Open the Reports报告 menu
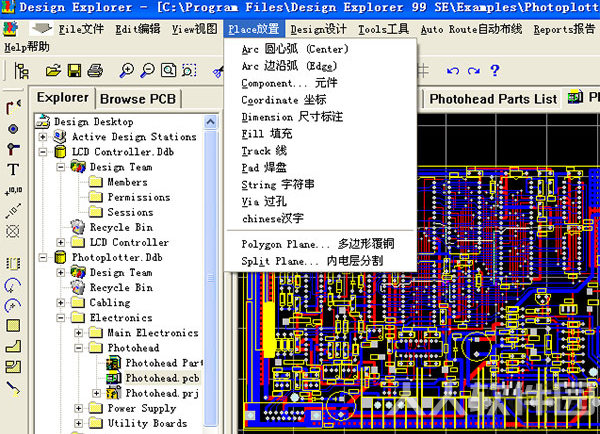 tap(564, 29)
